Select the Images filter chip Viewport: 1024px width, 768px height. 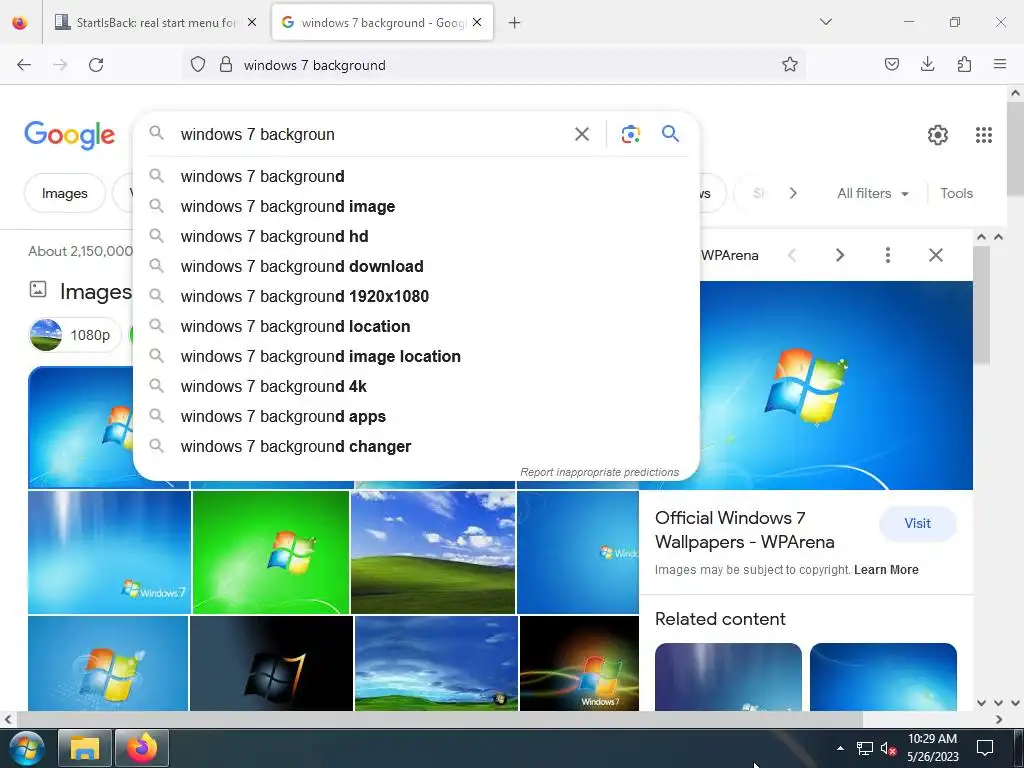(x=65, y=193)
